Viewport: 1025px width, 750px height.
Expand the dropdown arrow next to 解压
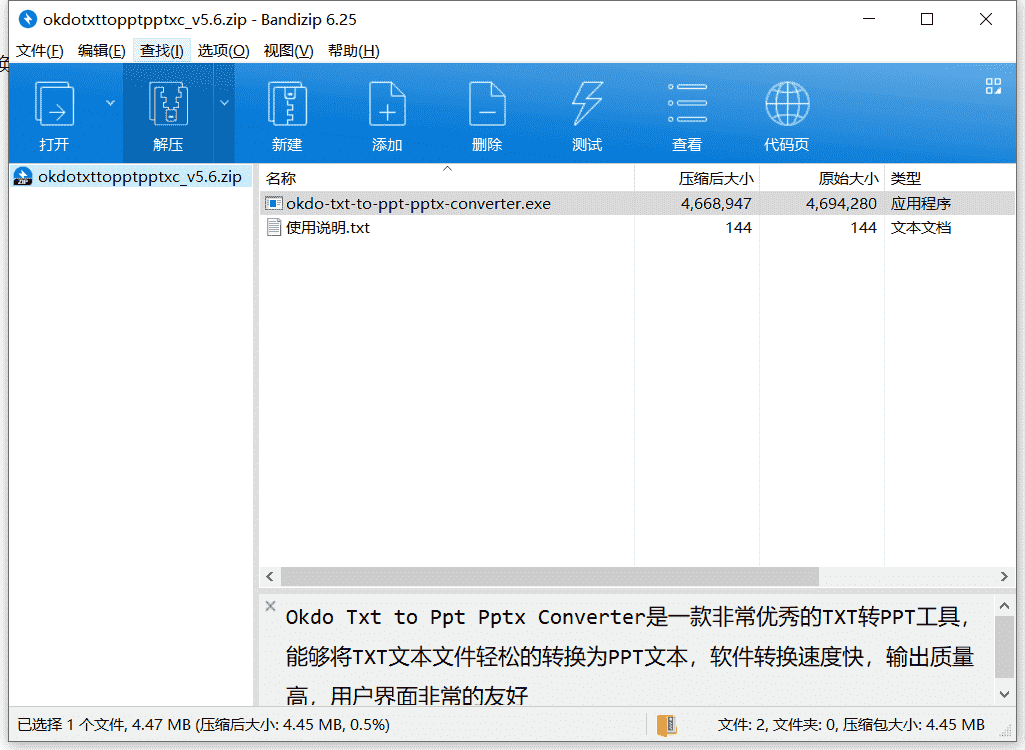click(x=224, y=103)
